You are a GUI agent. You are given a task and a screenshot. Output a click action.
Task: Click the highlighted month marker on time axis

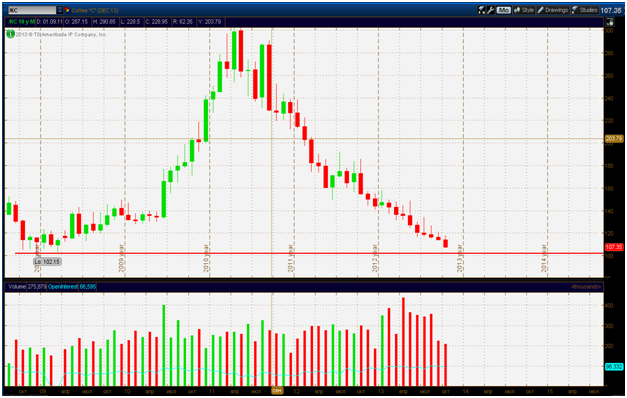click(x=277, y=391)
